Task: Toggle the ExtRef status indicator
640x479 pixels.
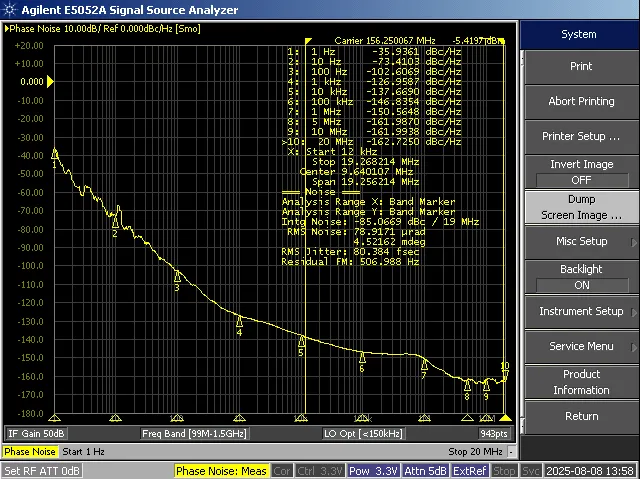Action: tap(470, 470)
